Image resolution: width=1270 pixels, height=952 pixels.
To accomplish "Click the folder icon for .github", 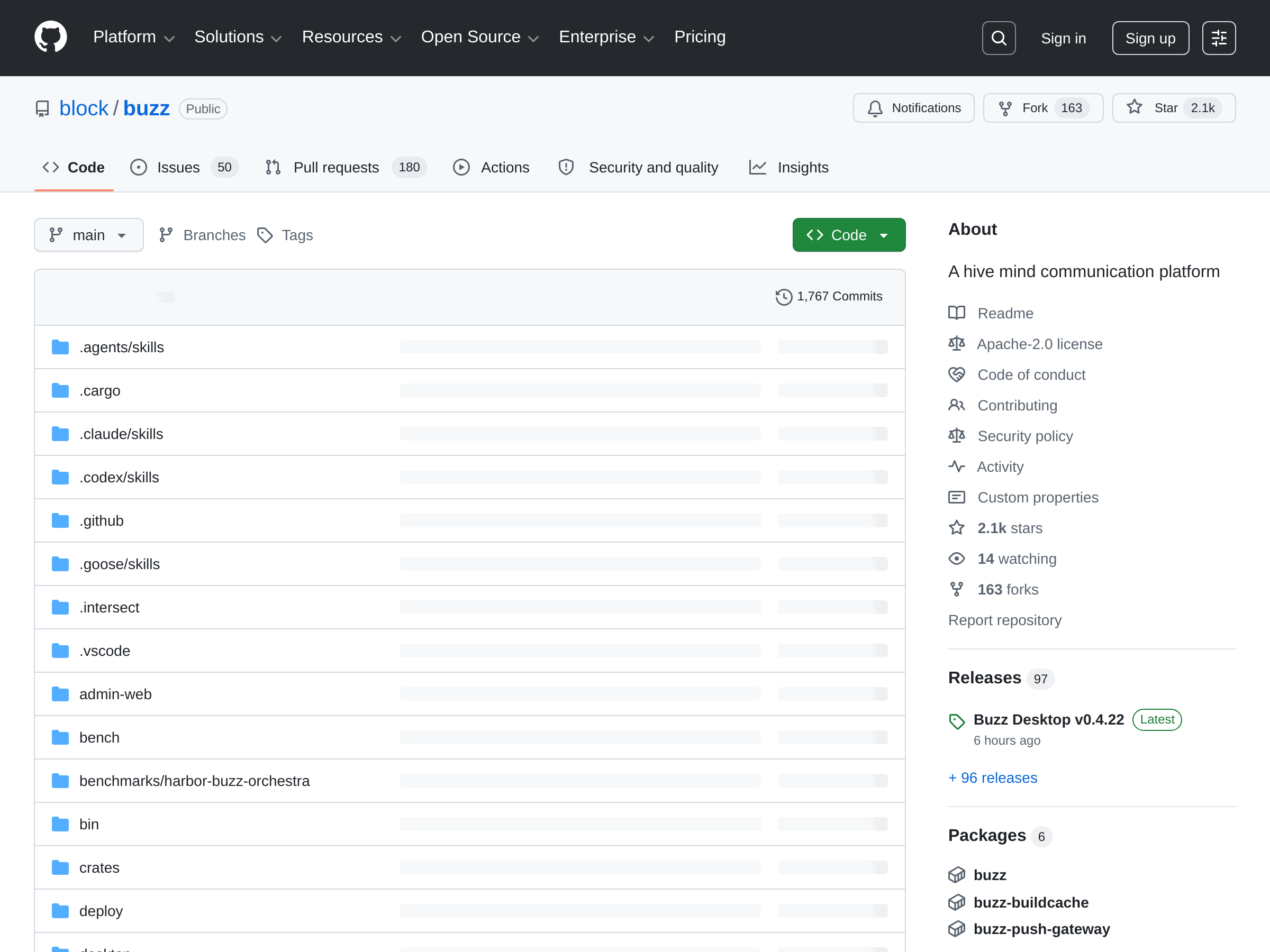I will [x=60, y=520].
